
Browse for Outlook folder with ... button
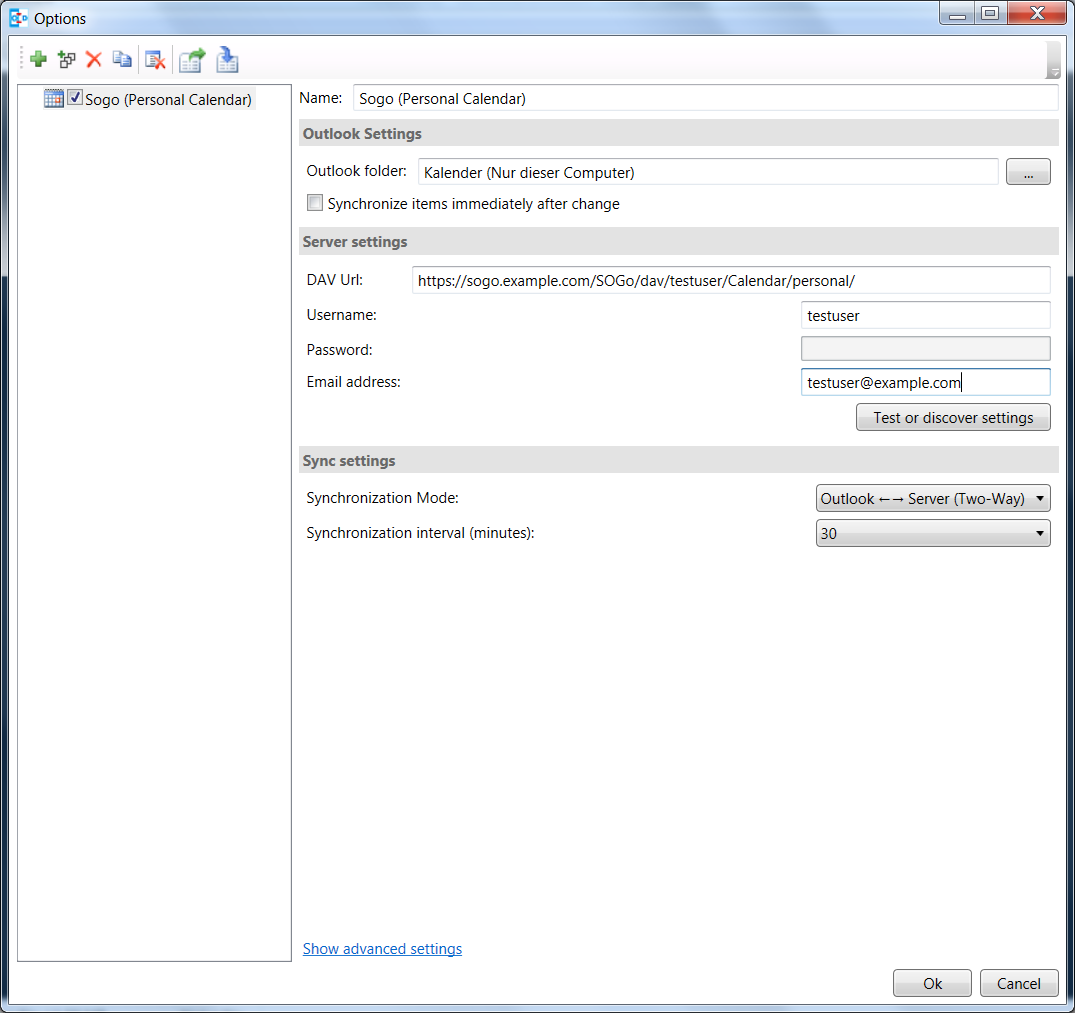(x=1028, y=172)
